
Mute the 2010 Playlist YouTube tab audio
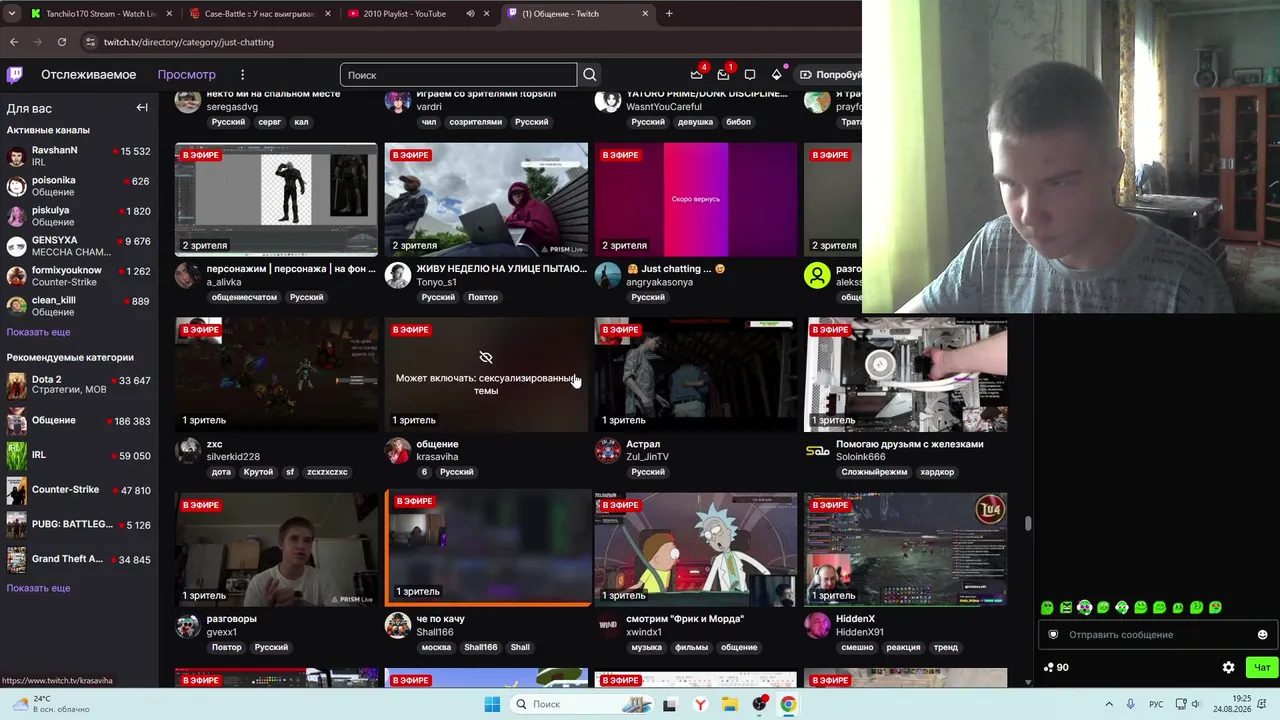click(470, 14)
